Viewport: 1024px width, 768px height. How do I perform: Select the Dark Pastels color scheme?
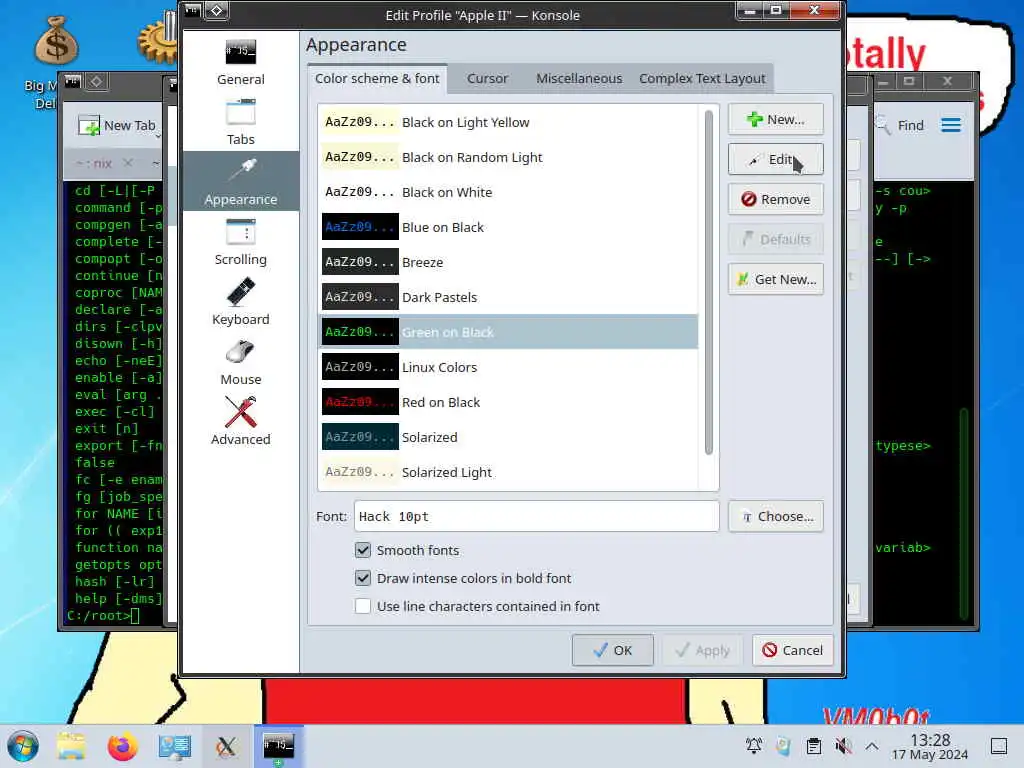coord(508,297)
